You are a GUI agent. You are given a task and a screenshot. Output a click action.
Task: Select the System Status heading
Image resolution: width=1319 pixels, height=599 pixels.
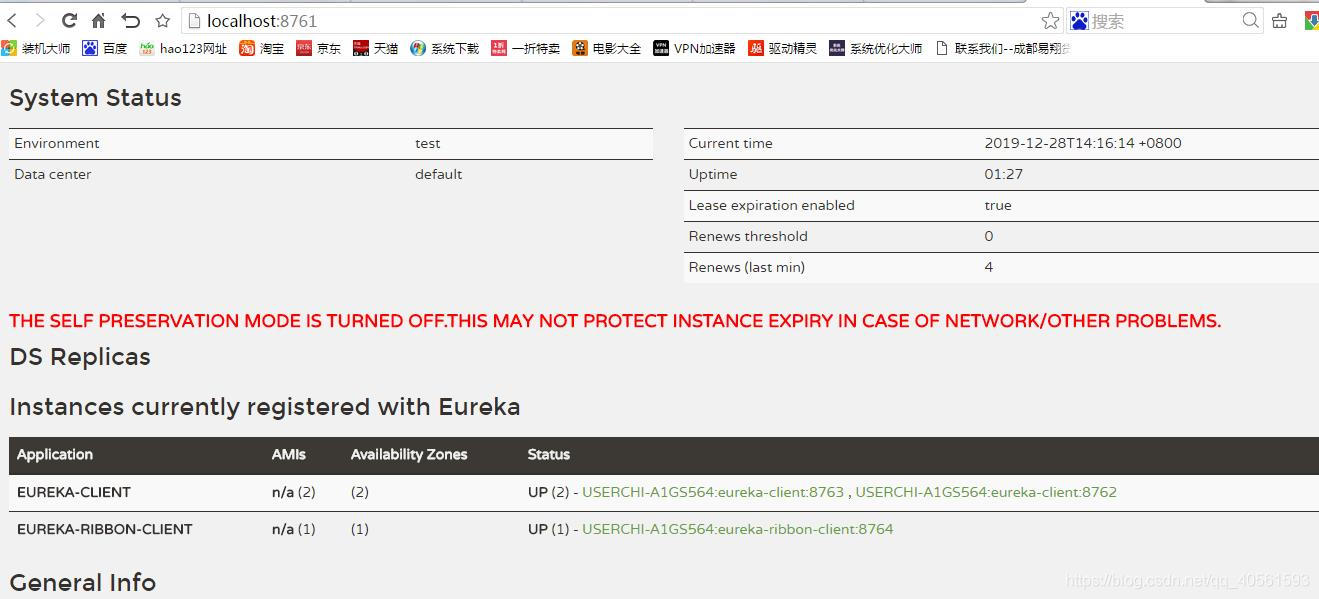(x=96, y=98)
